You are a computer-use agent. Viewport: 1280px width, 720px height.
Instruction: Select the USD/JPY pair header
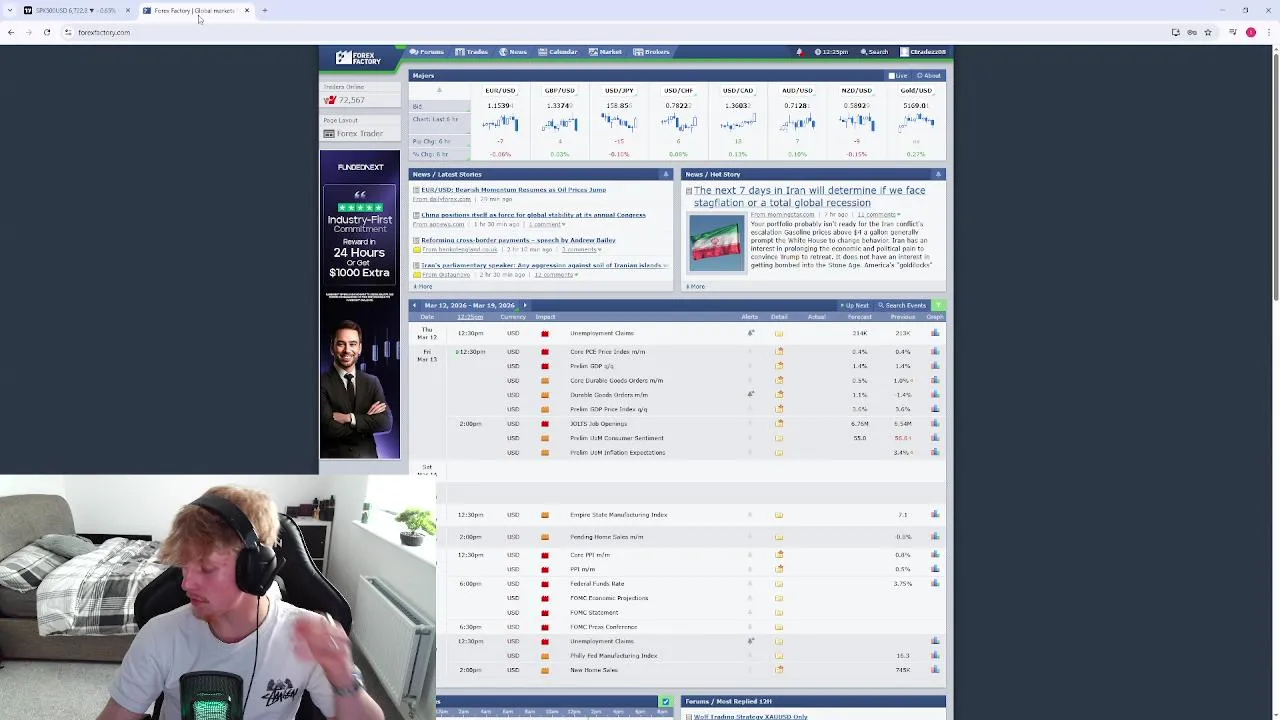point(619,90)
